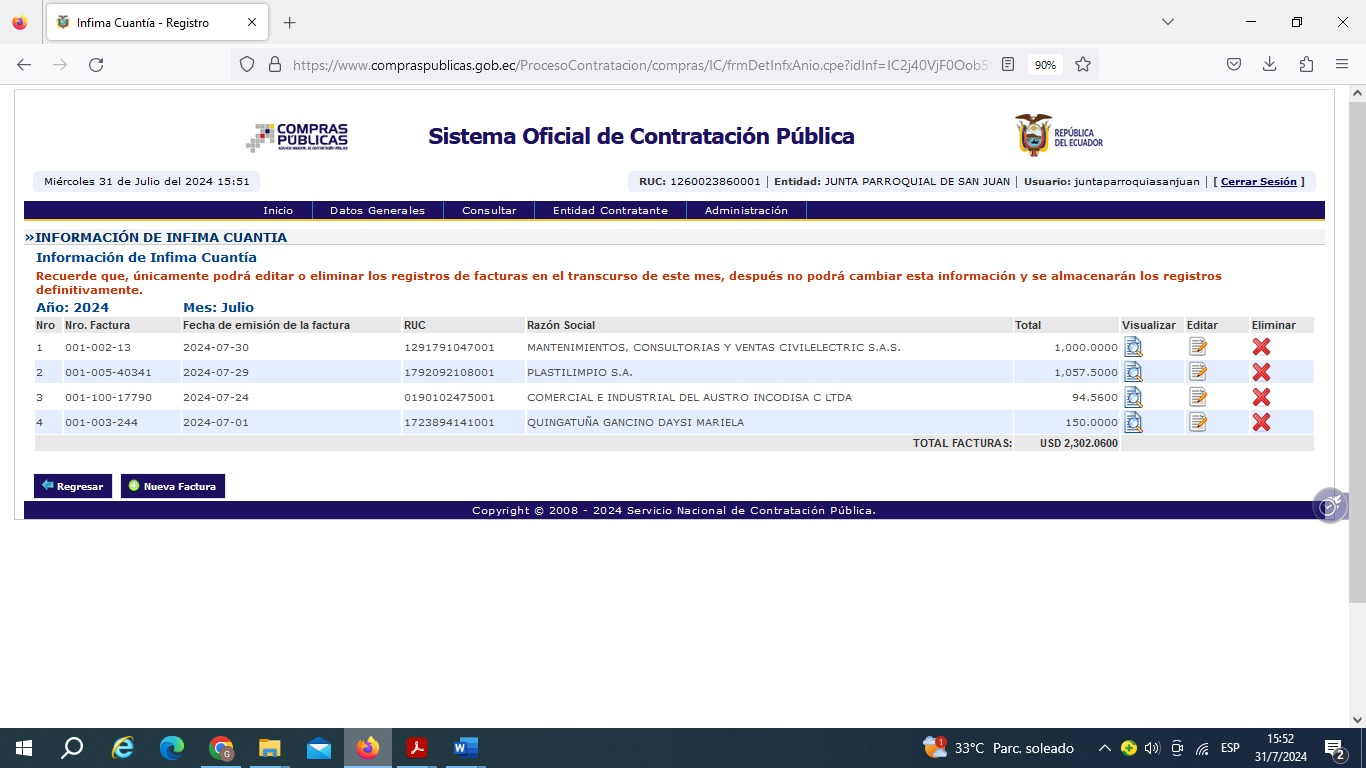Open the Firefox downloads panel

click(x=1269, y=64)
